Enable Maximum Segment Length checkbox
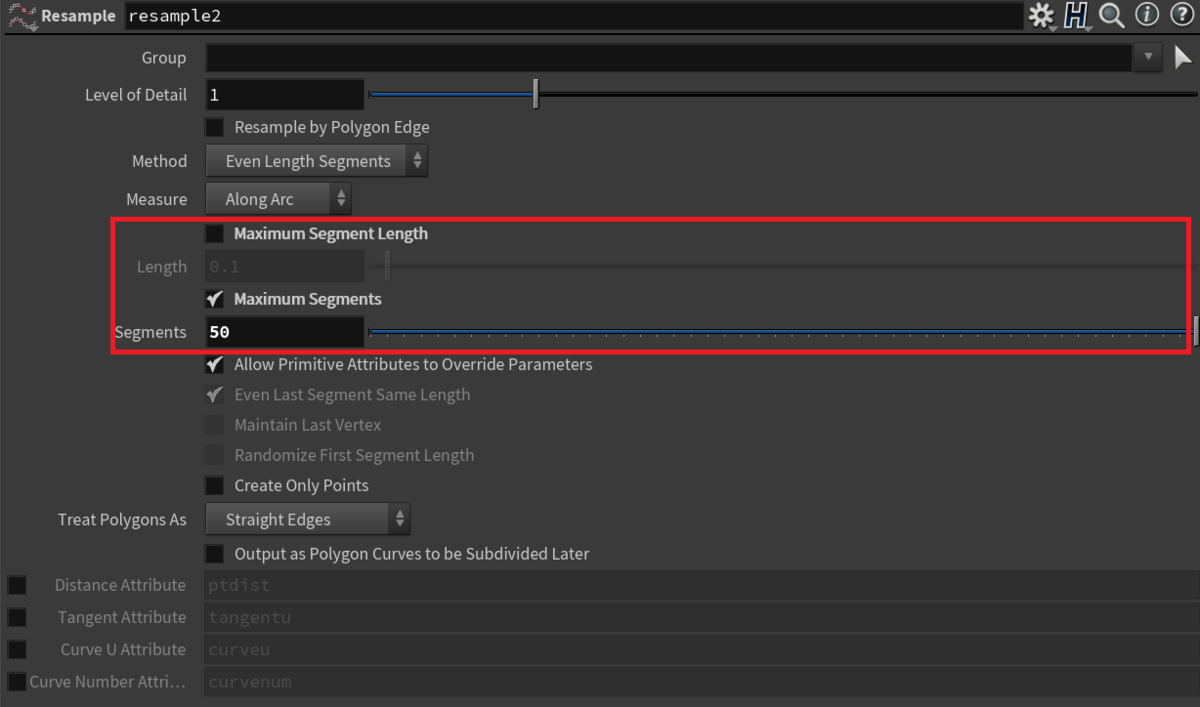This screenshot has width=1200, height=707. click(214, 234)
